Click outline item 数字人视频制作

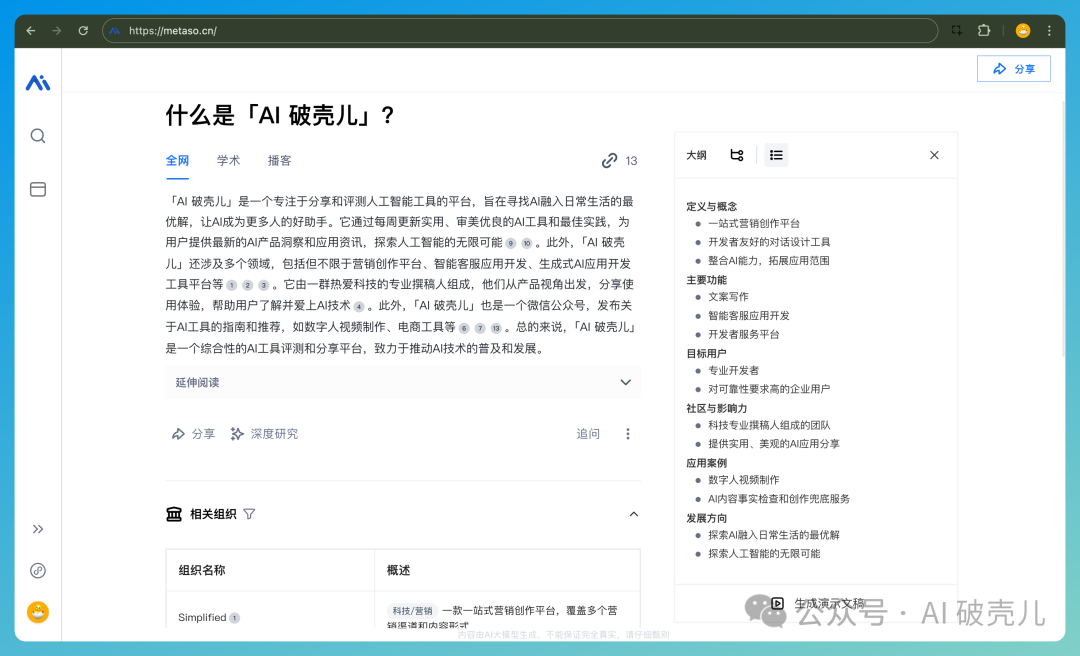point(744,480)
